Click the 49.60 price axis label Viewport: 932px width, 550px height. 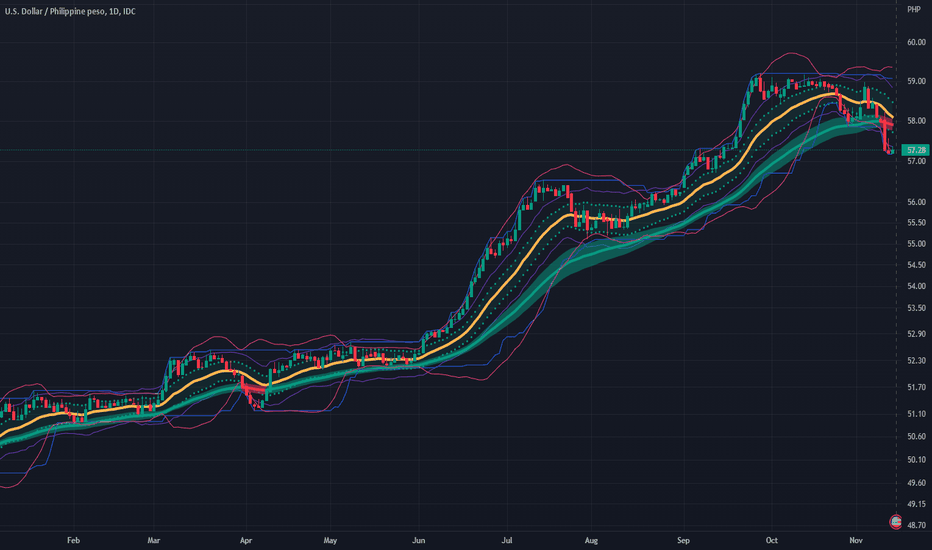click(916, 483)
